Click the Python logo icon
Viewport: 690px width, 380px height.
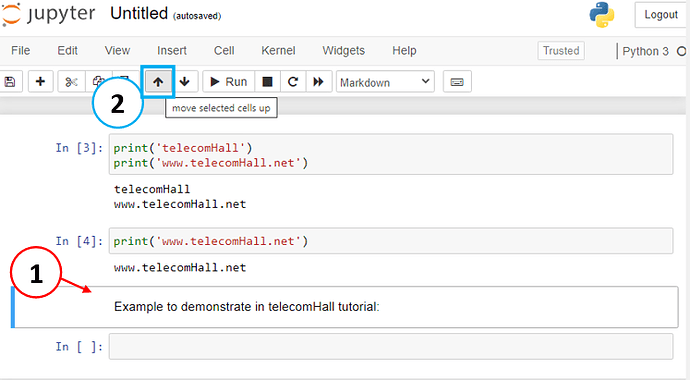coord(602,15)
